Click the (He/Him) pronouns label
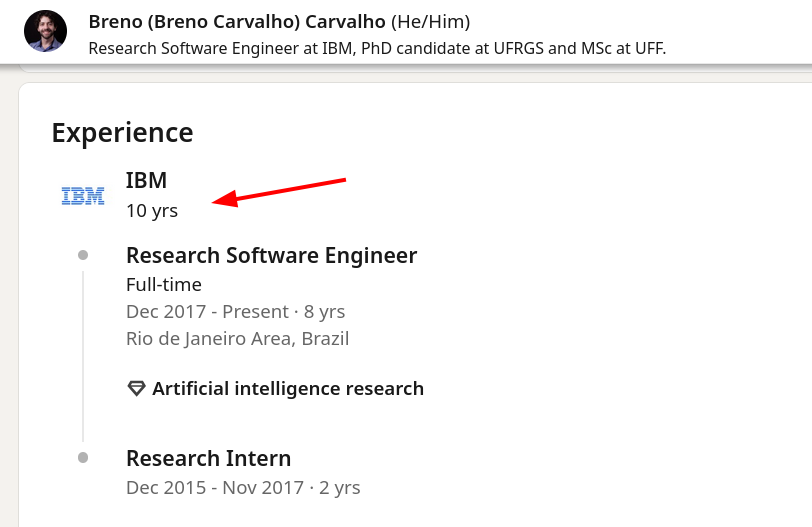 [431, 21]
